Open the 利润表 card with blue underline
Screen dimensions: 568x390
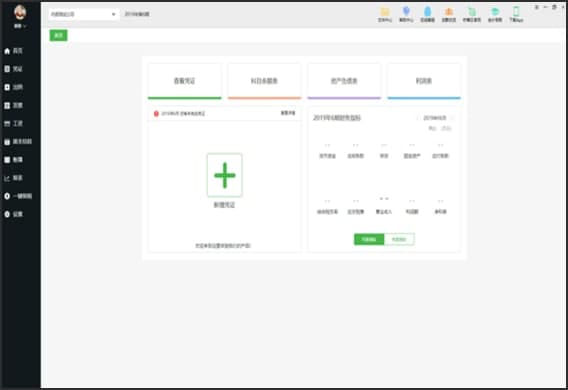coord(424,81)
